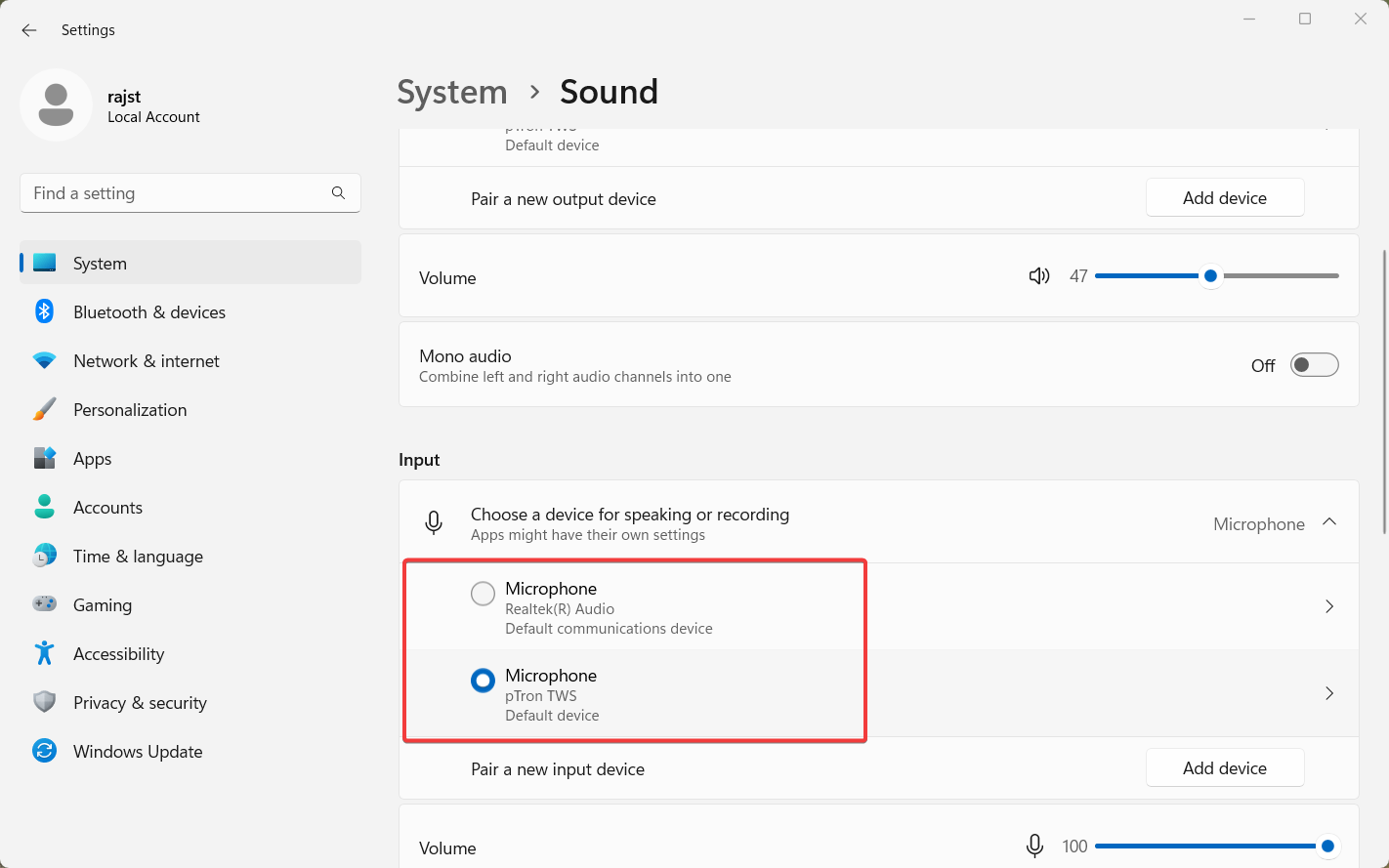The image size is (1389, 868).
Task: Open pTron TWS microphone properties chevron
Action: 1329,693
